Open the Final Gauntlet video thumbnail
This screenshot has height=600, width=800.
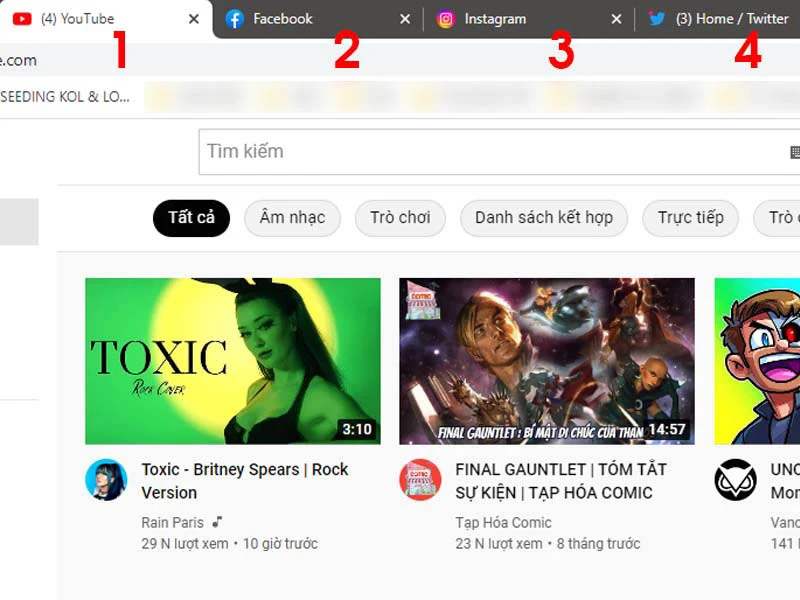pos(547,361)
